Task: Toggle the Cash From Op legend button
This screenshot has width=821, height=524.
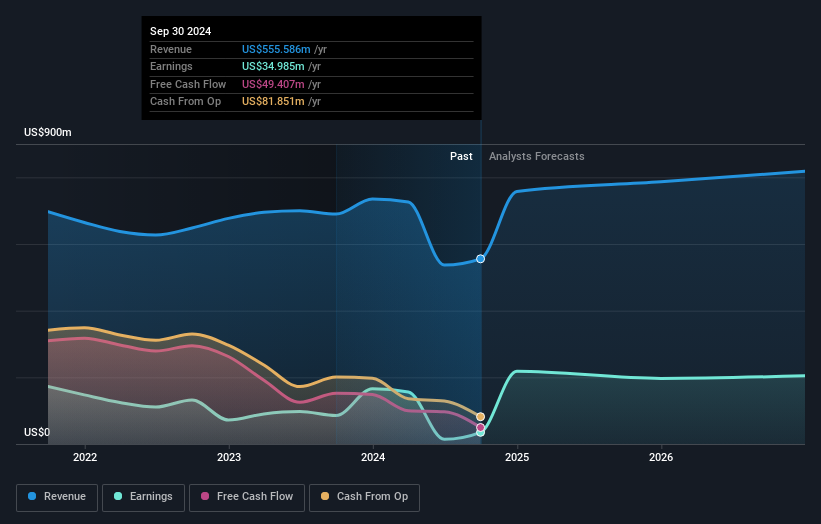Action: [x=364, y=497]
